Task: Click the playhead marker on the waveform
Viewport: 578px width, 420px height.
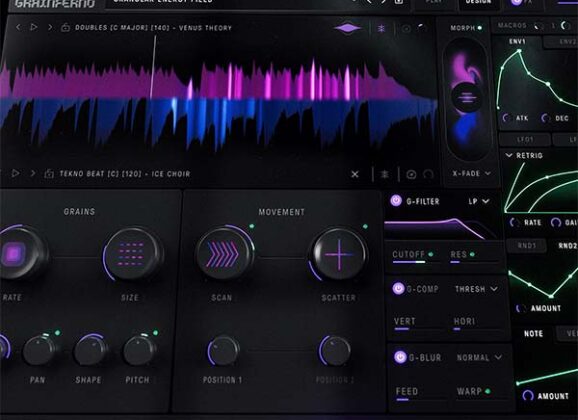Action: click(x=153, y=67)
